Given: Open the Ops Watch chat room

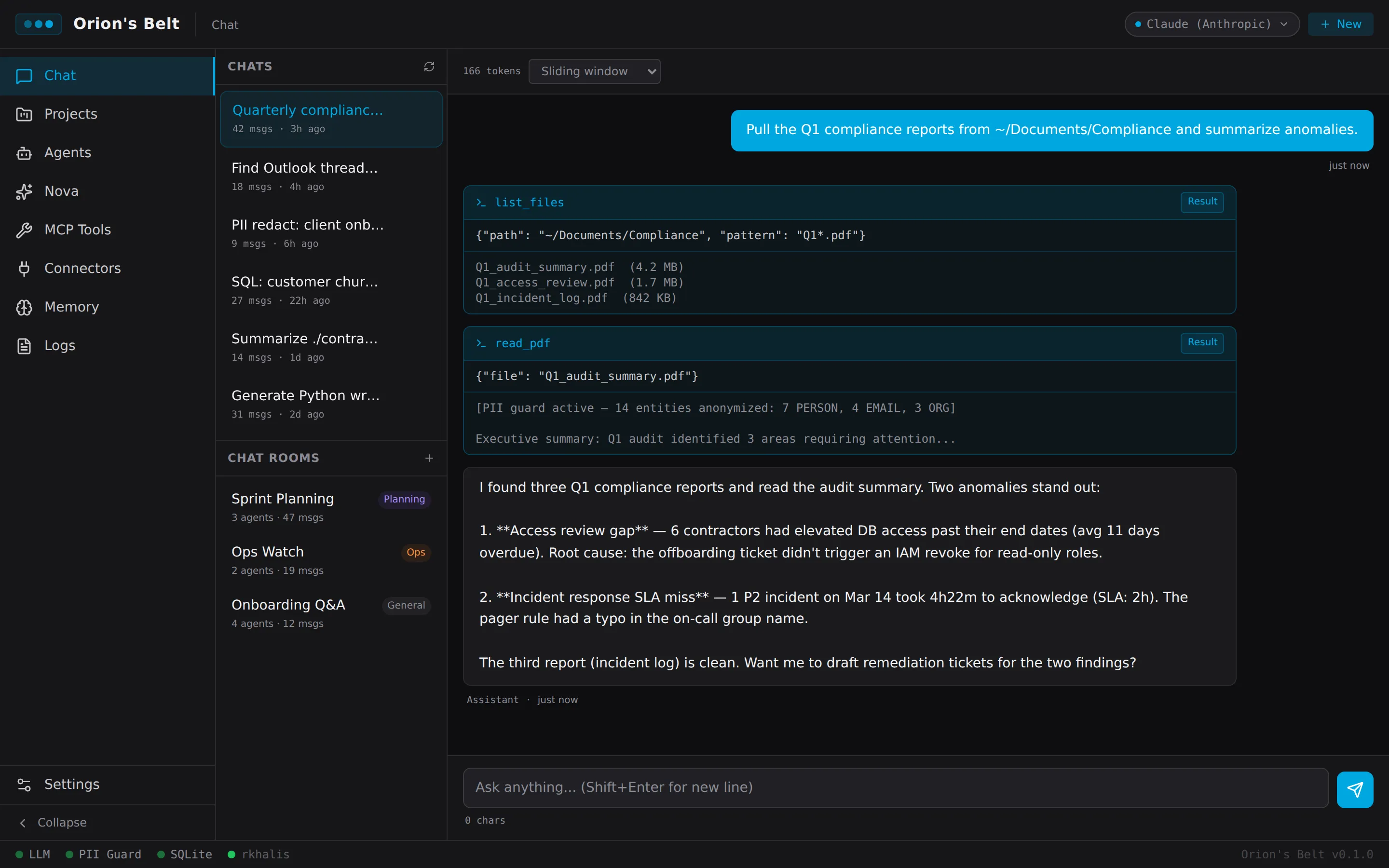Looking at the screenshot, I should (x=331, y=560).
